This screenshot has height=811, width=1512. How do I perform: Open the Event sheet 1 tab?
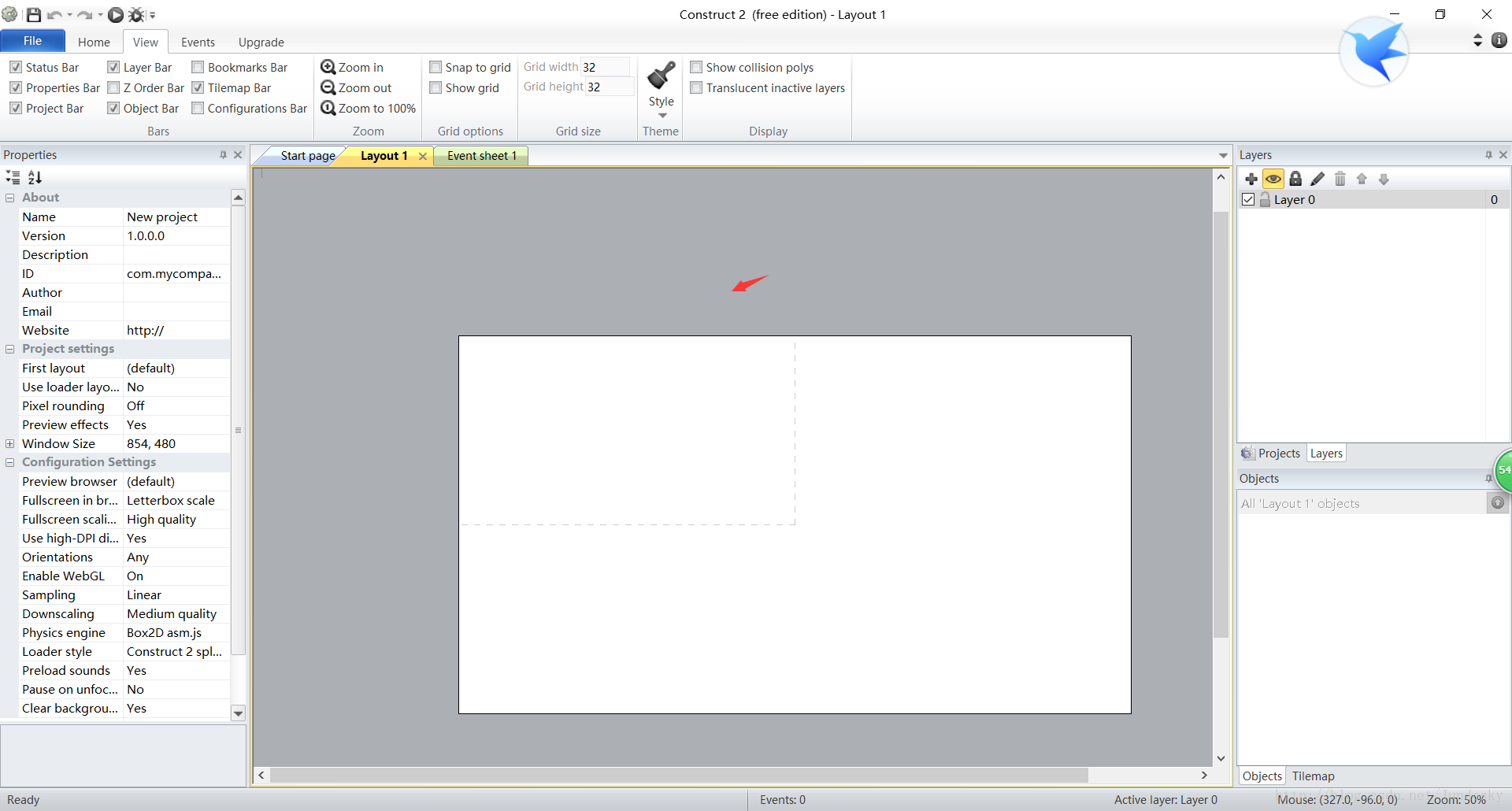tap(482, 156)
